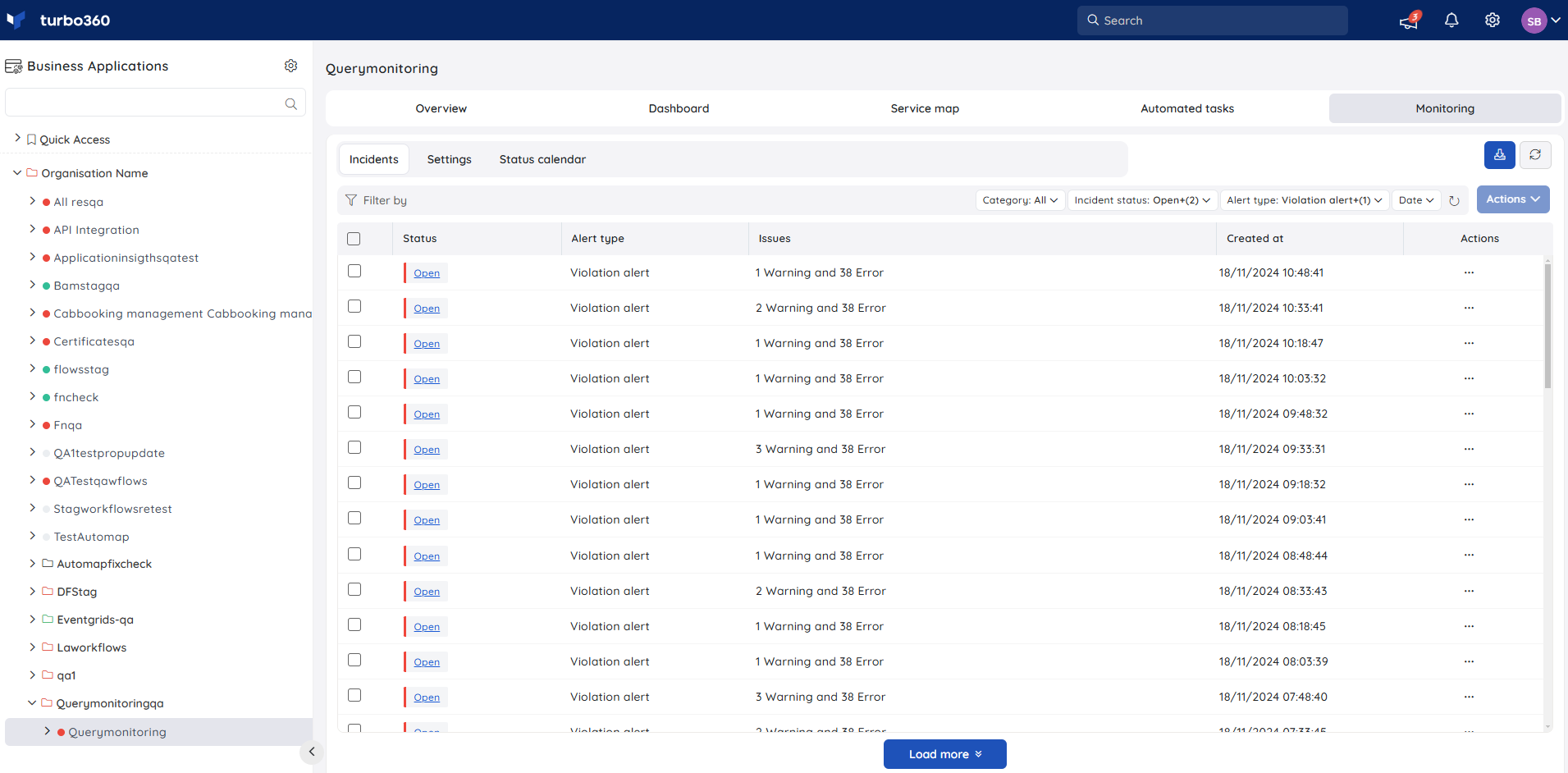Image resolution: width=1568 pixels, height=773 pixels.
Task: Open the Open link for 08:33:43 incident
Action: [427, 592]
